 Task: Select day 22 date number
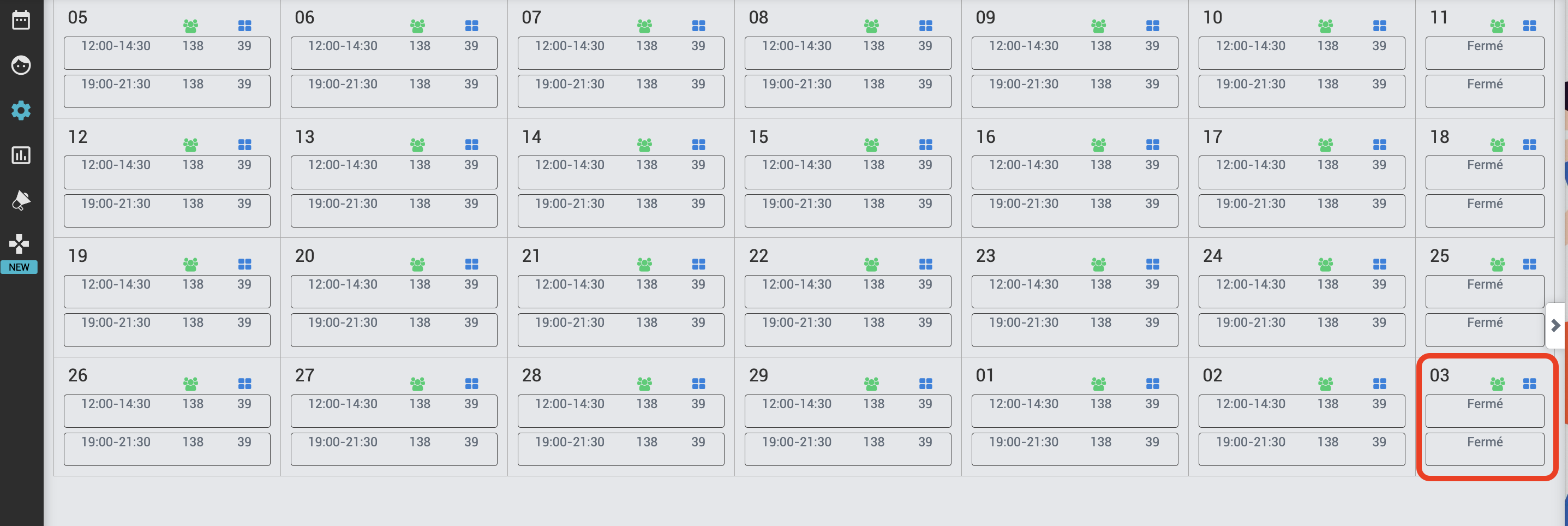point(758,256)
